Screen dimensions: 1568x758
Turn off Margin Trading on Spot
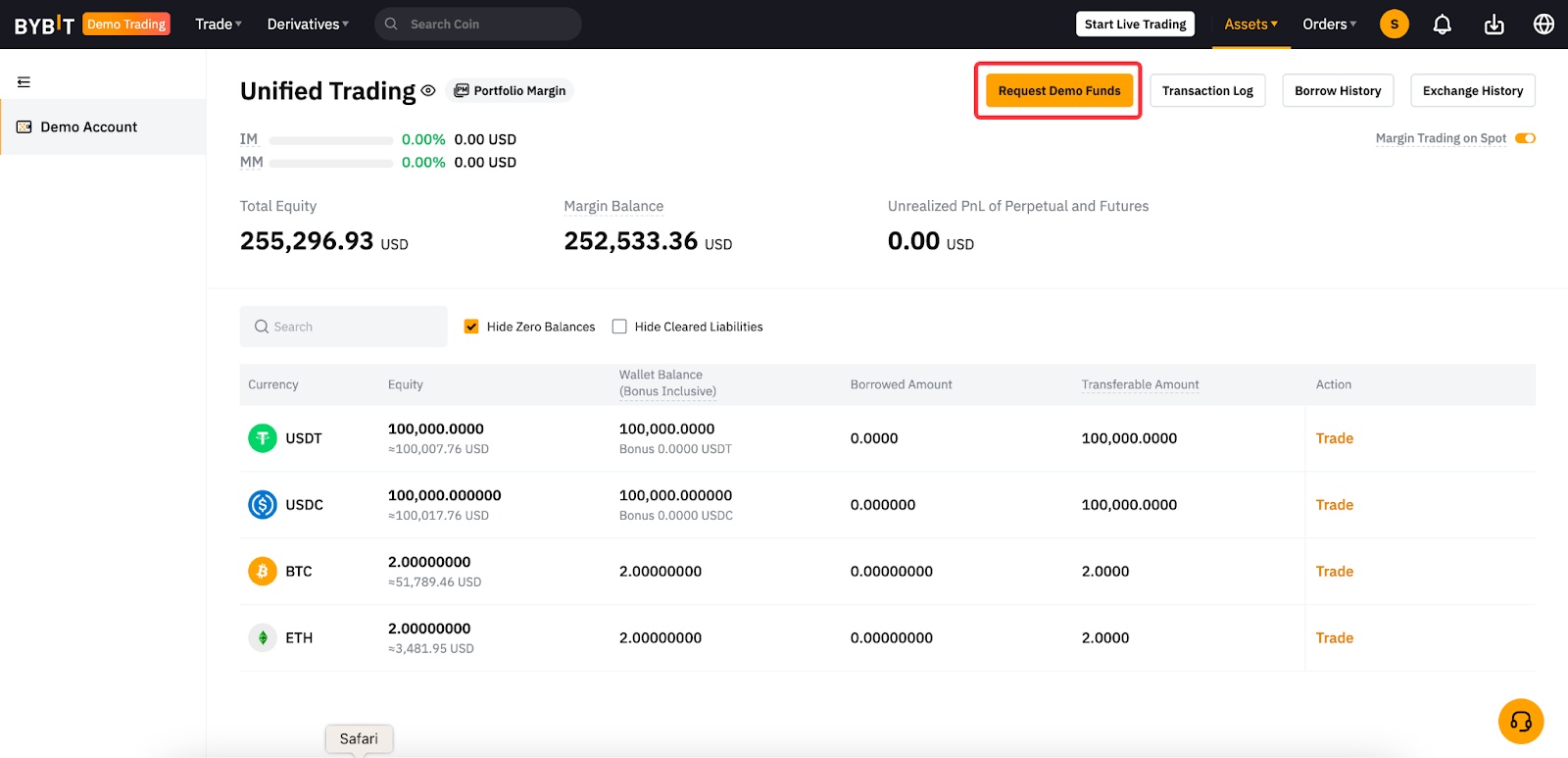(1525, 138)
